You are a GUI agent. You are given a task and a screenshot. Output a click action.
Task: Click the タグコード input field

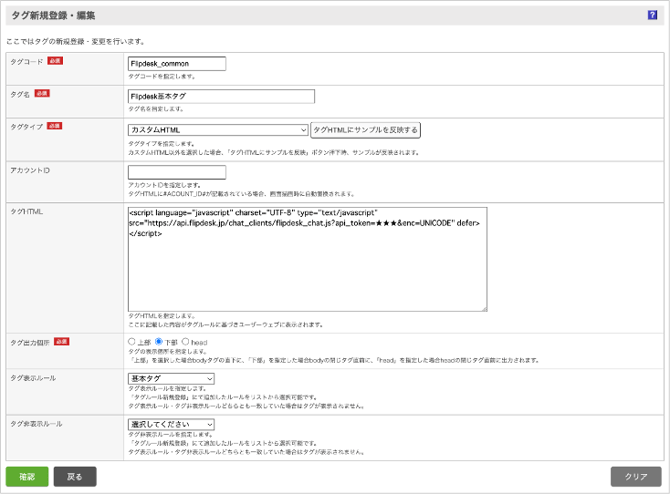coord(177,63)
